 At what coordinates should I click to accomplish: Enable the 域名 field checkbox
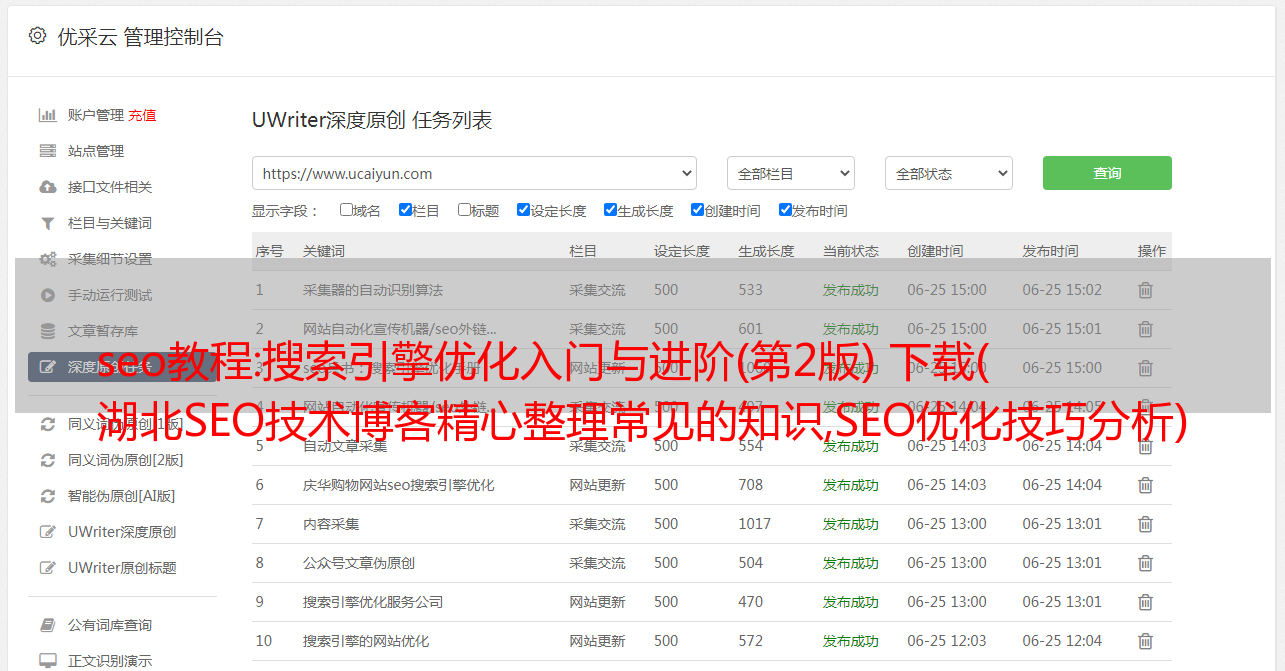pos(346,210)
